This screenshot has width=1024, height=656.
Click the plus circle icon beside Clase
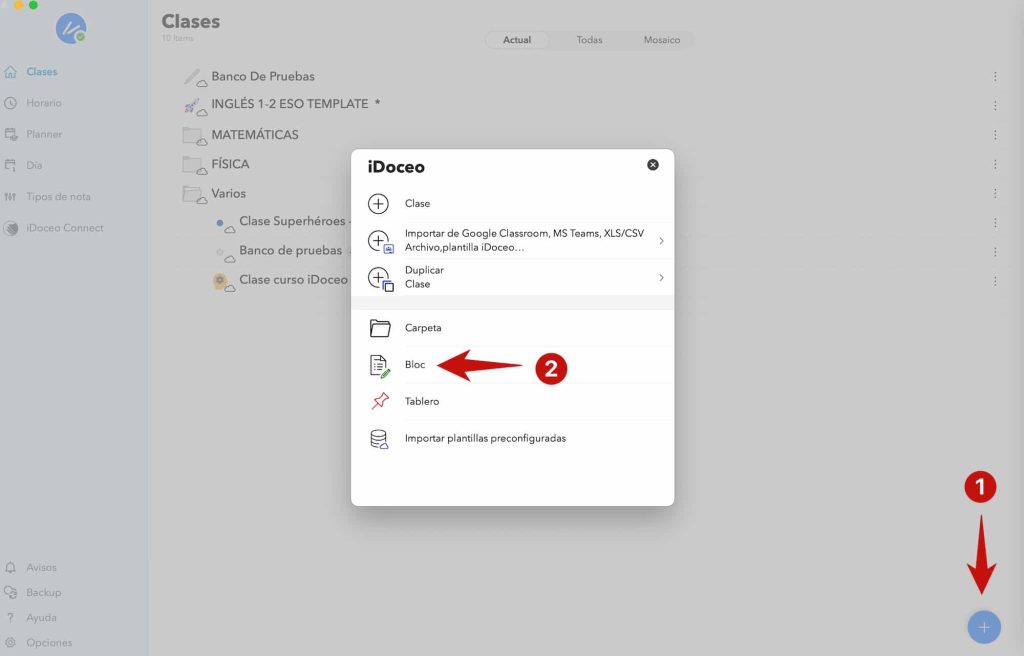(x=378, y=204)
